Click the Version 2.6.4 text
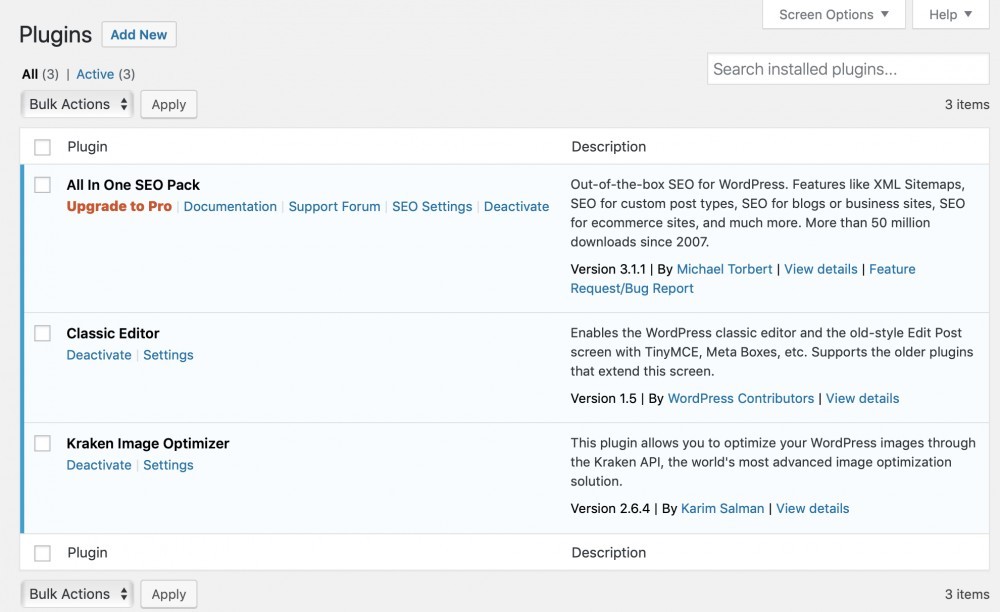 point(610,509)
